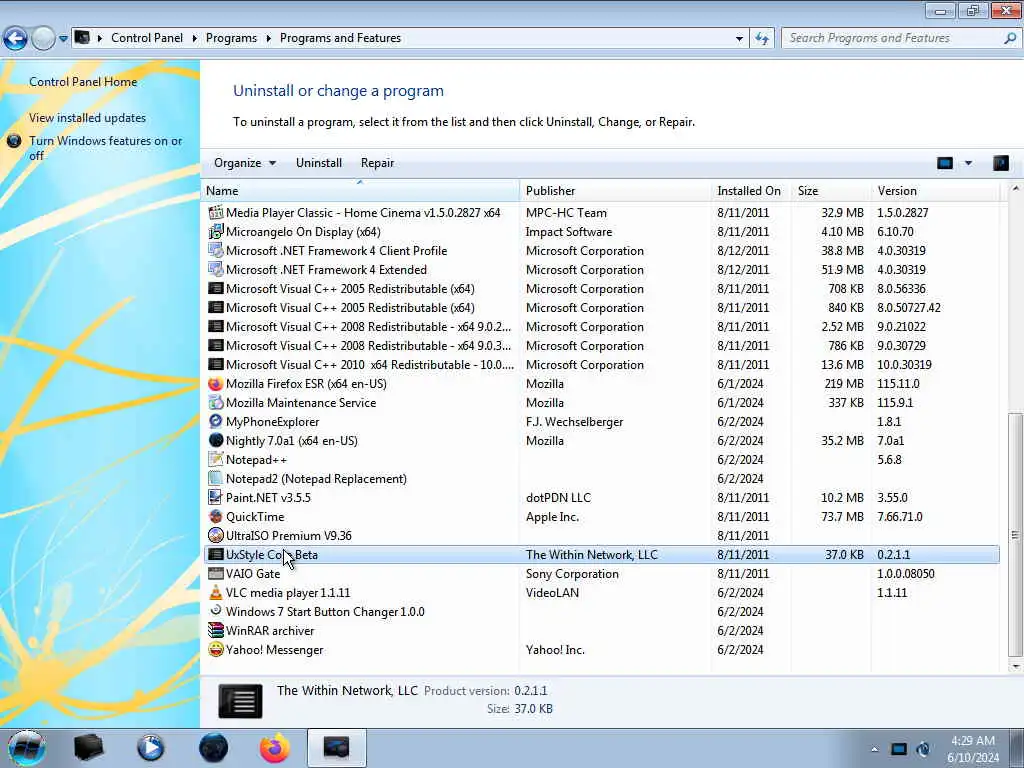Click publisher F.J. Wechselberger cell

[575, 422]
